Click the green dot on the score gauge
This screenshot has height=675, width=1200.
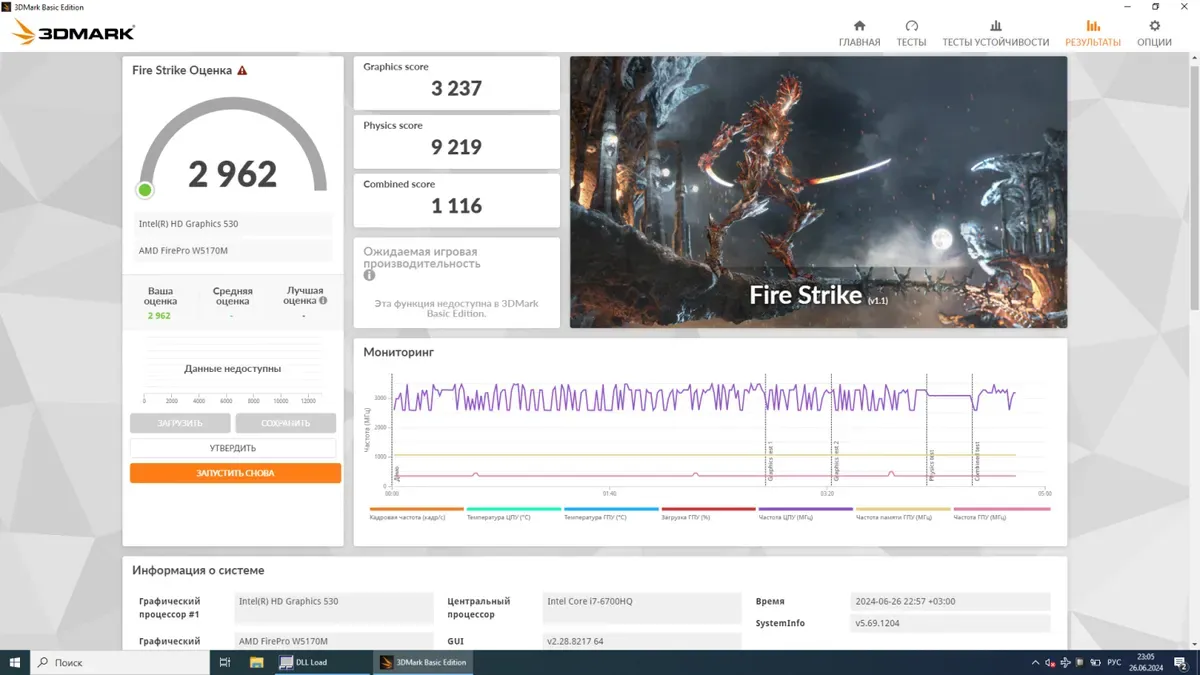pyautogui.click(x=145, y=190)
